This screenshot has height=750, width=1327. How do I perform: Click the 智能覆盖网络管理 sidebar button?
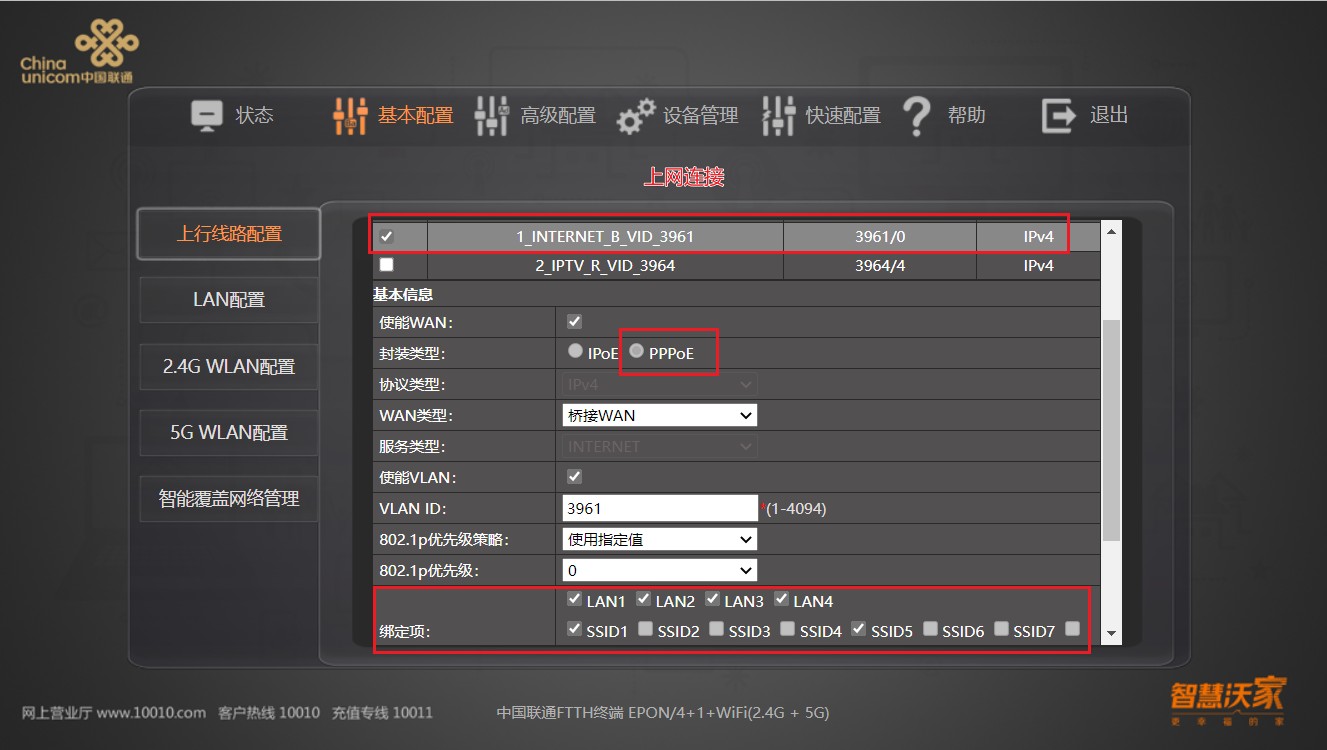click(x=228, y=498)
